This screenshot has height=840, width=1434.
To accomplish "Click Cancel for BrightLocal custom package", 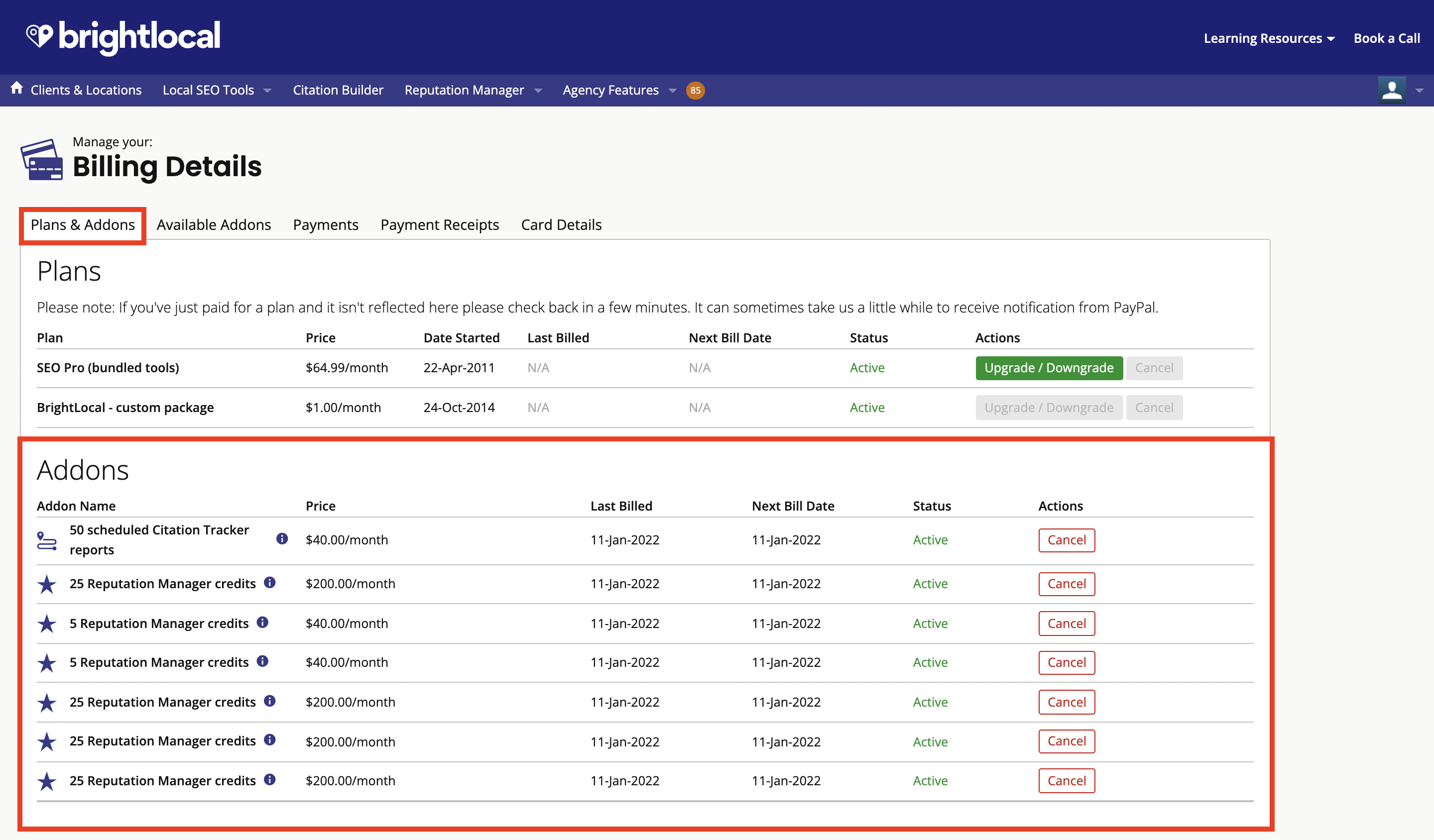I will point(1154,408).
